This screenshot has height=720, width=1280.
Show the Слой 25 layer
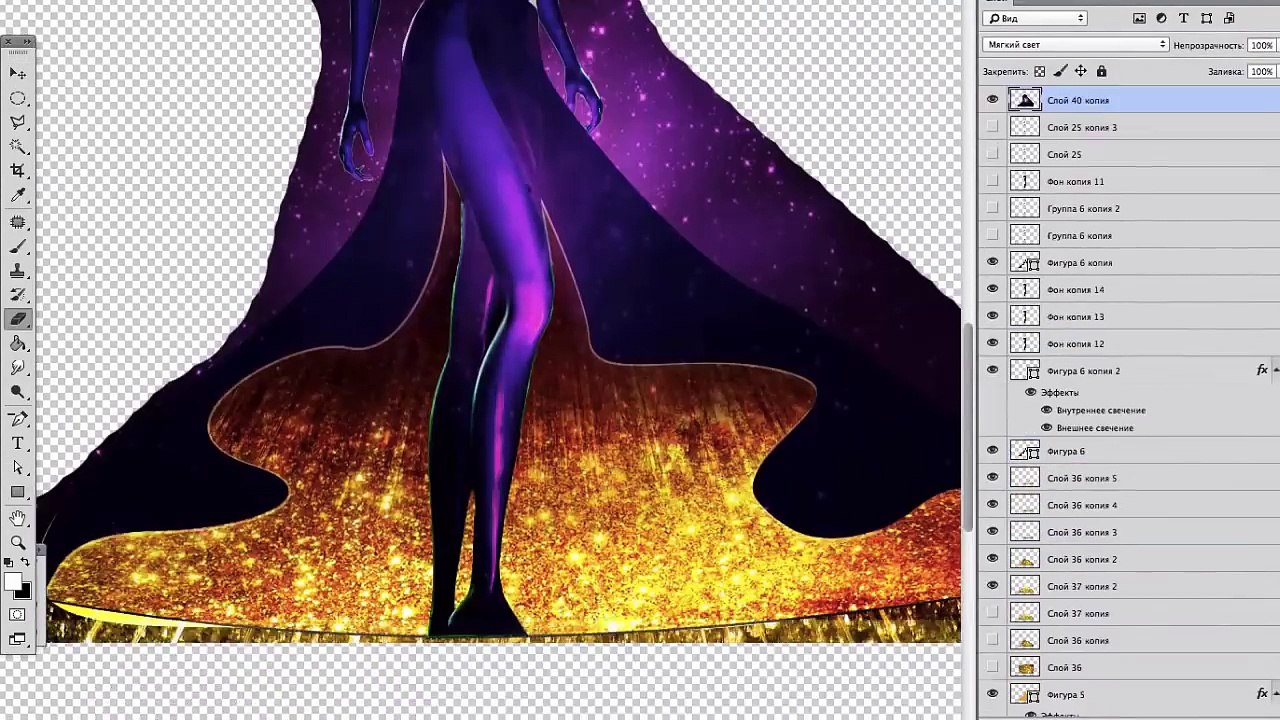[x=992, y=154]
